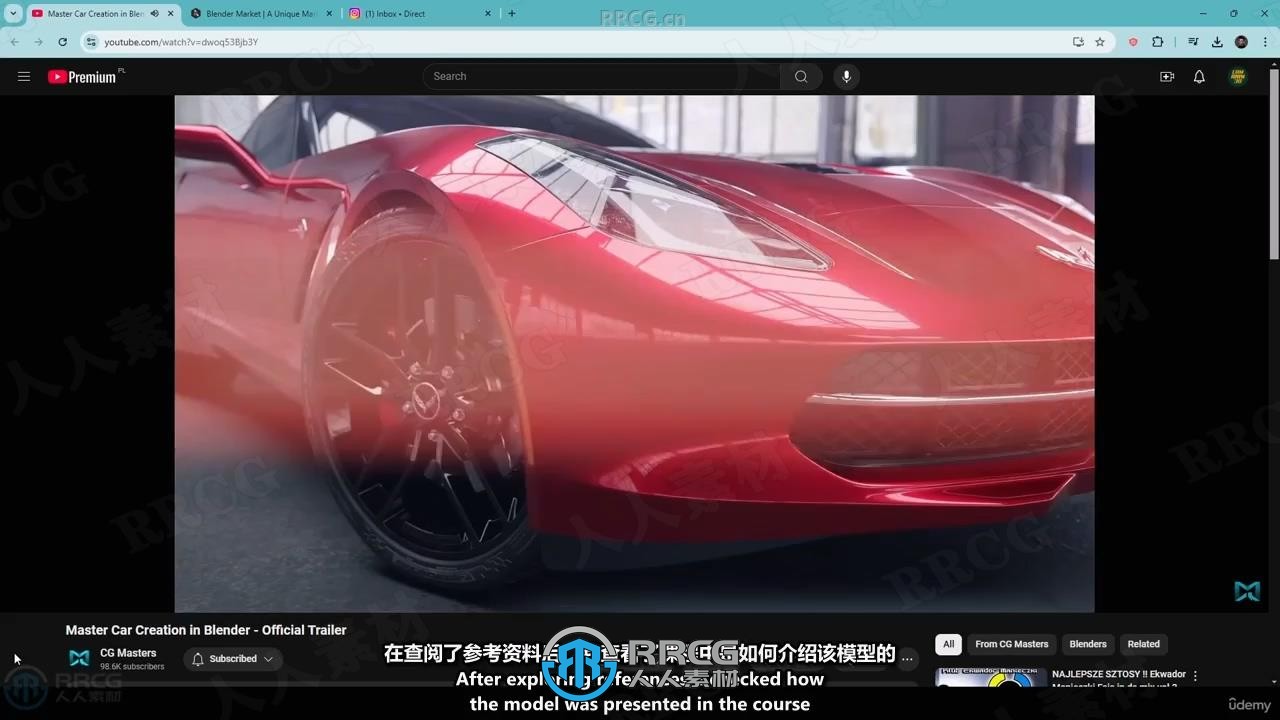
Task: Open the Chrome profile avatar
Action: (x=1241, y=42)
